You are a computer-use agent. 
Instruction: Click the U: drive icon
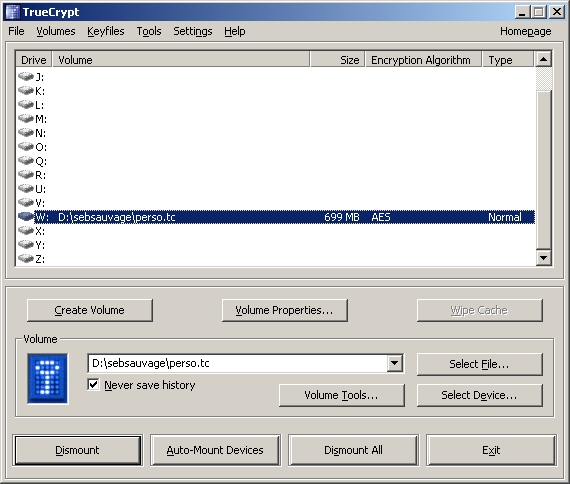[26, 188]
